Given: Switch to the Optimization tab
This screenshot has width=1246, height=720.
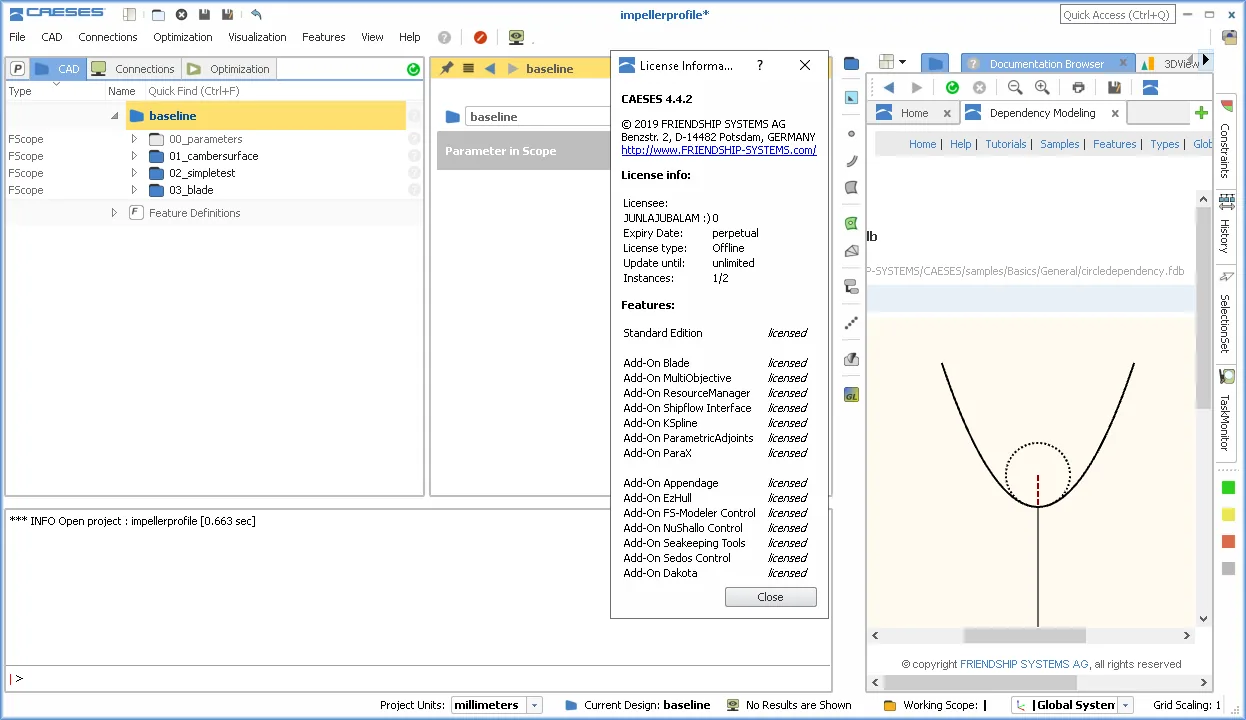Looking at the screenshot, I should (x=229, y=69).
